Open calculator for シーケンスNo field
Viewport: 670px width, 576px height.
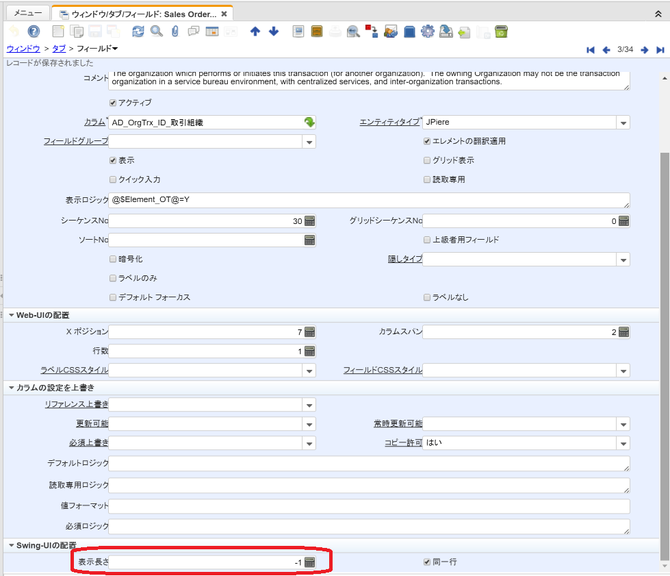(x=310, y=221)
